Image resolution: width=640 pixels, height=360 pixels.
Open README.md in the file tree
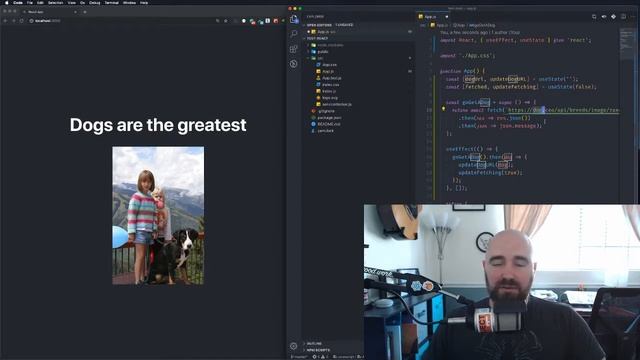(x=329, y=124)
